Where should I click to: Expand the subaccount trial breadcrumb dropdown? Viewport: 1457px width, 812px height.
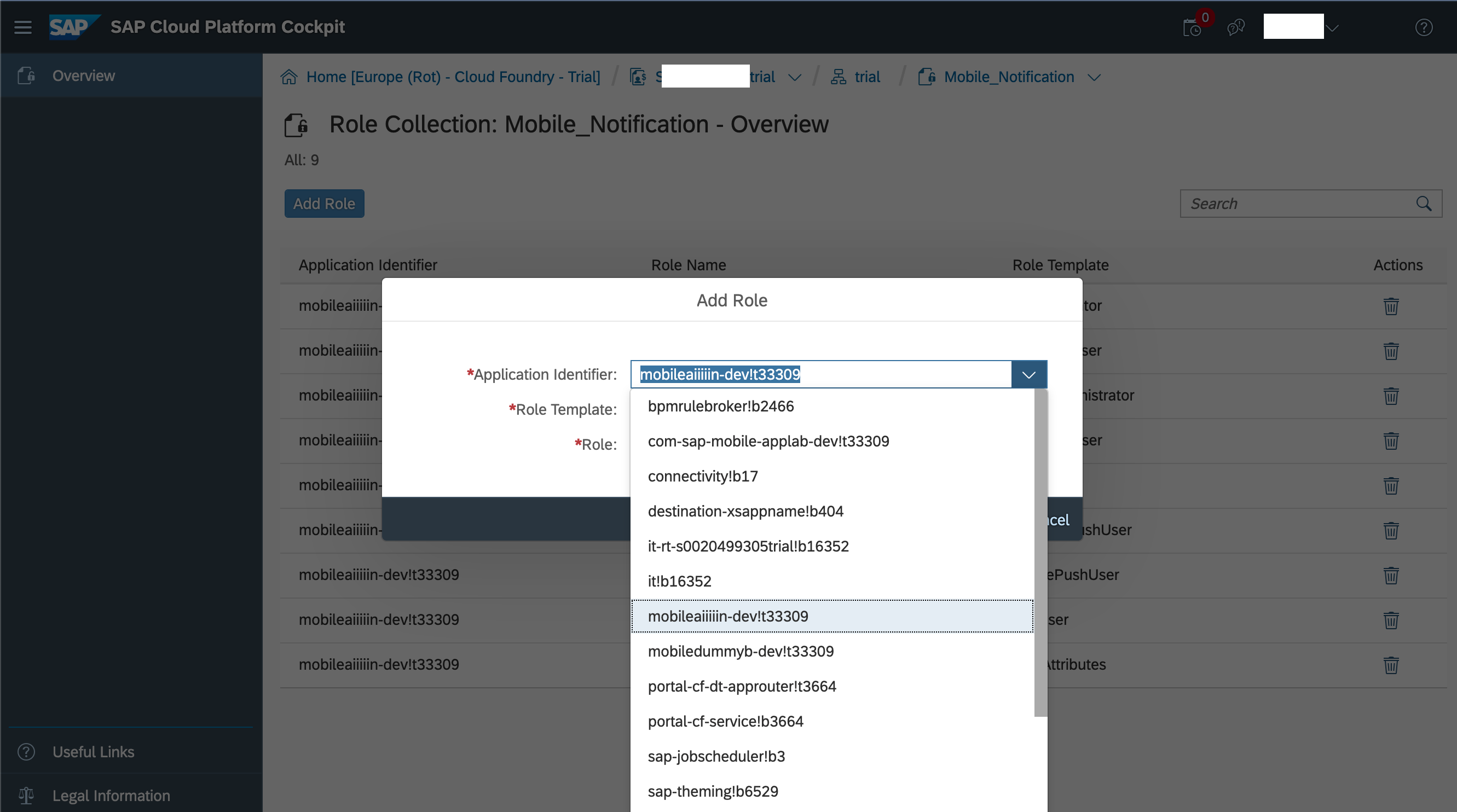(x=794, y=76)
